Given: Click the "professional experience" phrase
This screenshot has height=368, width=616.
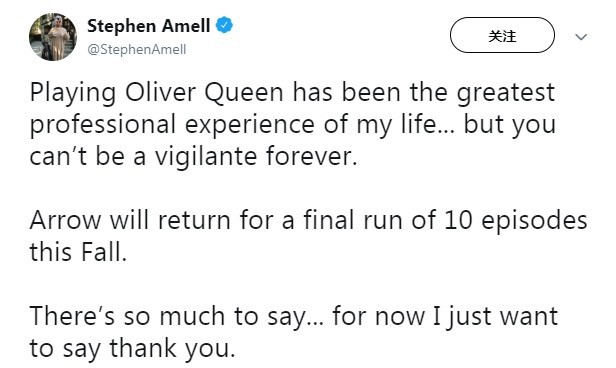Looking at the screenshot, I should [x=172, y=125].
